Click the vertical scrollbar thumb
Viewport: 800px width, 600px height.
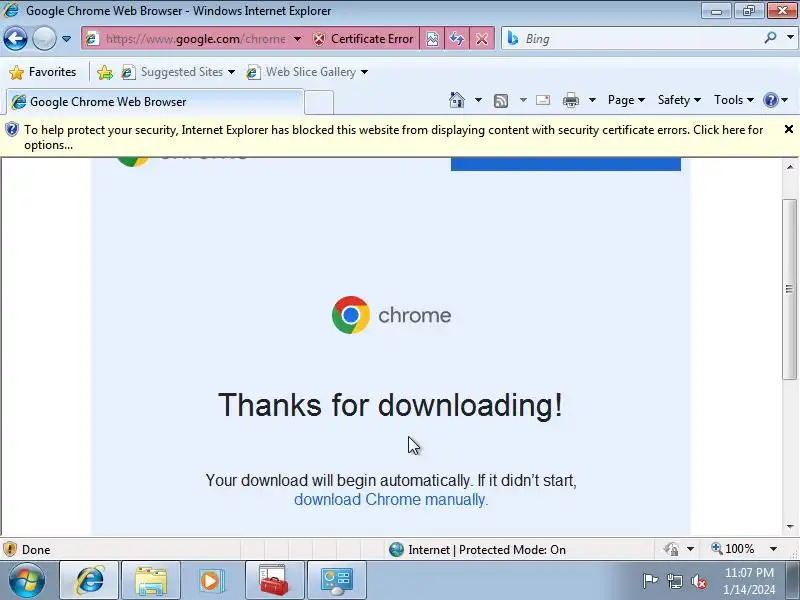pyautogui.click(x=790, y=289)
